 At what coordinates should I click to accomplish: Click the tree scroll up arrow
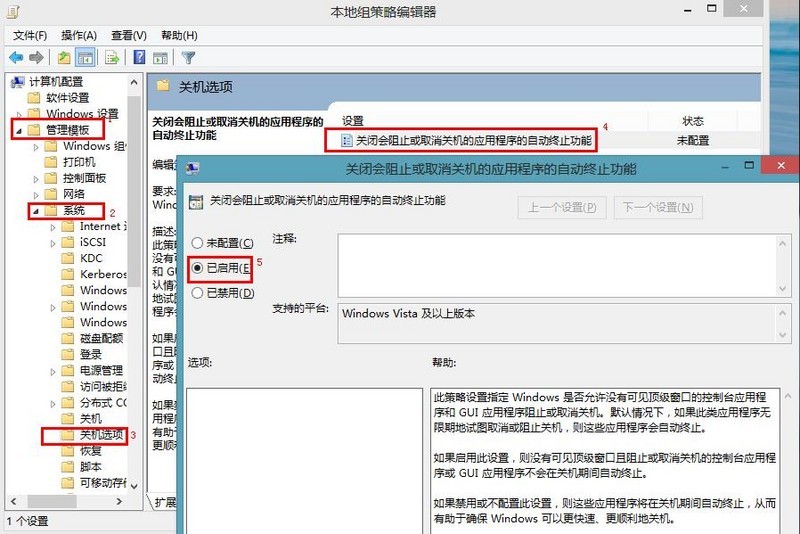pos(134,82)
